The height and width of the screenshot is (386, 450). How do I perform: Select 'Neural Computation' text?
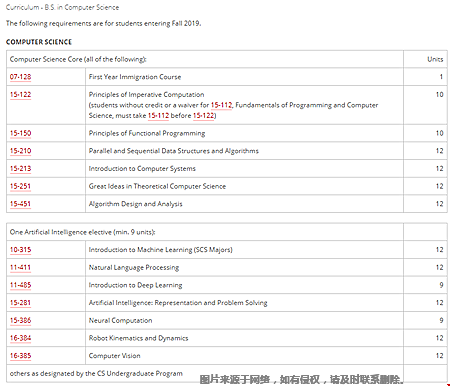[120, 320]
